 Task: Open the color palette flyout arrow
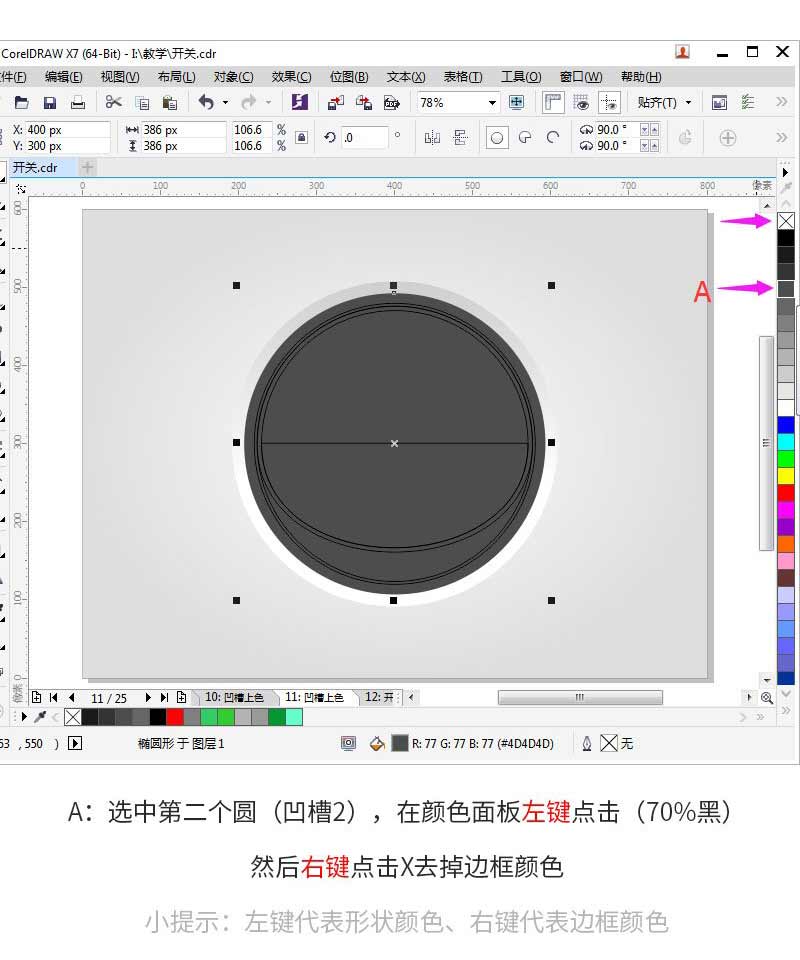[x=785, y=173]
